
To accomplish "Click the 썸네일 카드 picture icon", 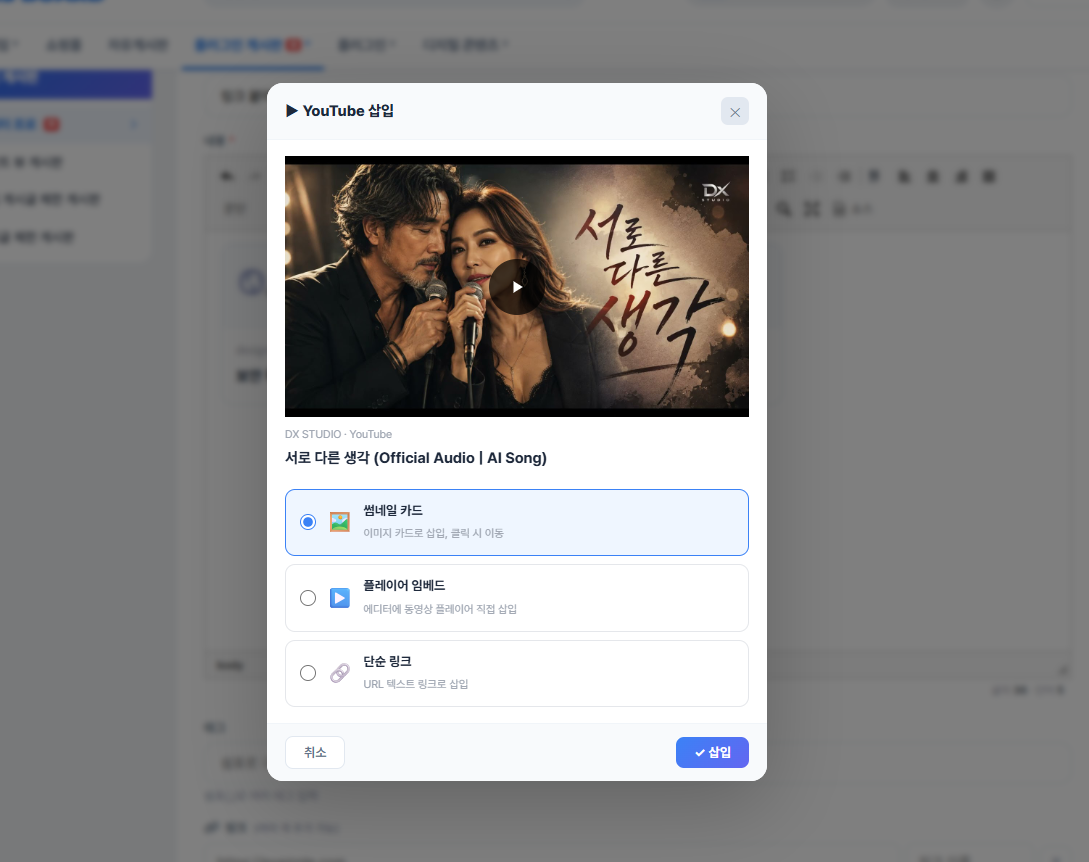I will 340,522.
